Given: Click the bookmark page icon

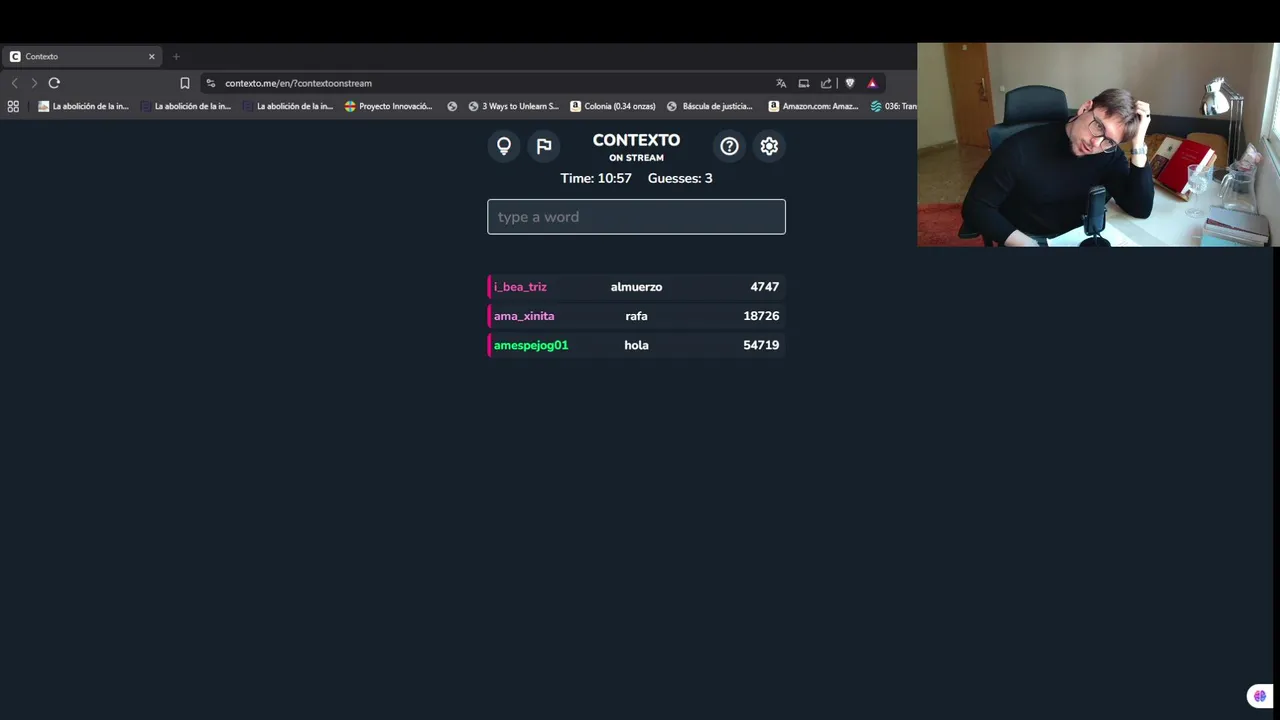Looking at the screenshot, I should (184, 83).
